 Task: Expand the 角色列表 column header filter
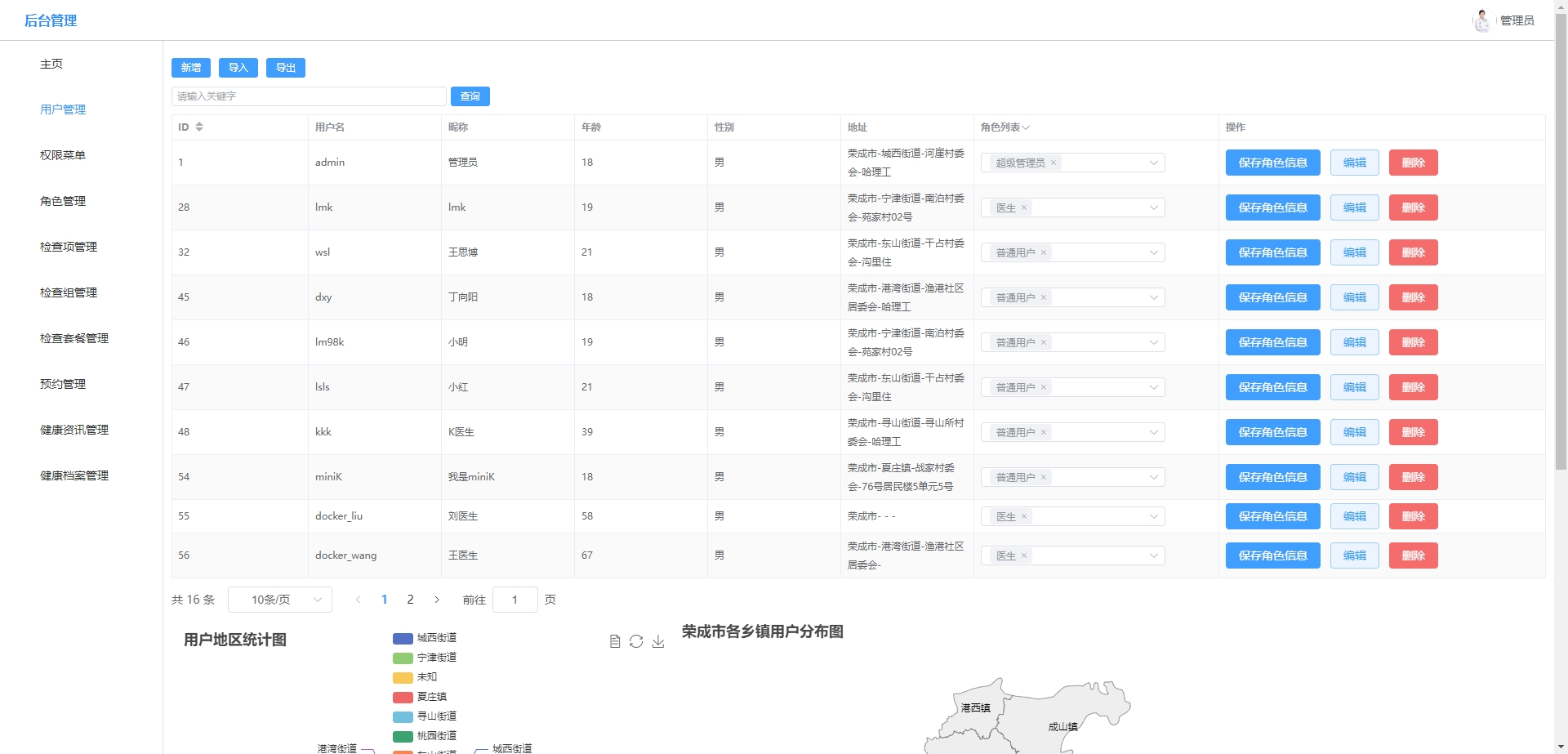pyautogui.click(x=1026, y=127)
